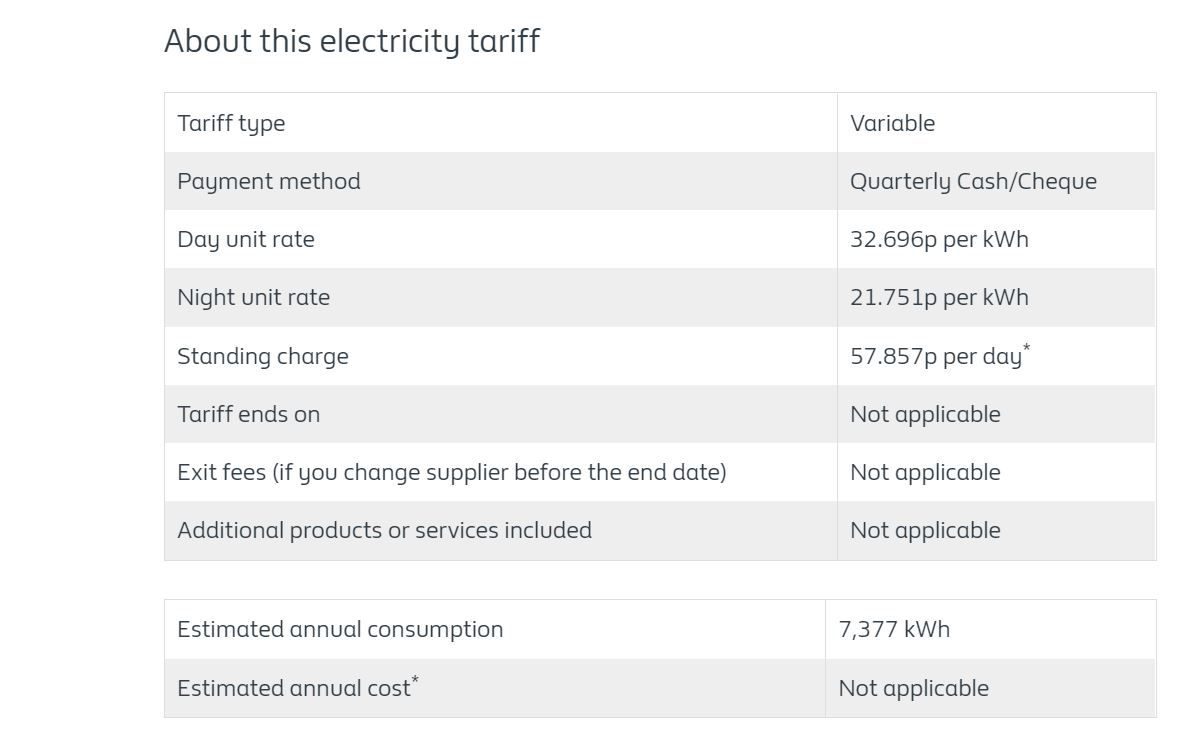Select the "Standing charge" label
Screen dimensions: 1194x743
(x=262, y=356)
